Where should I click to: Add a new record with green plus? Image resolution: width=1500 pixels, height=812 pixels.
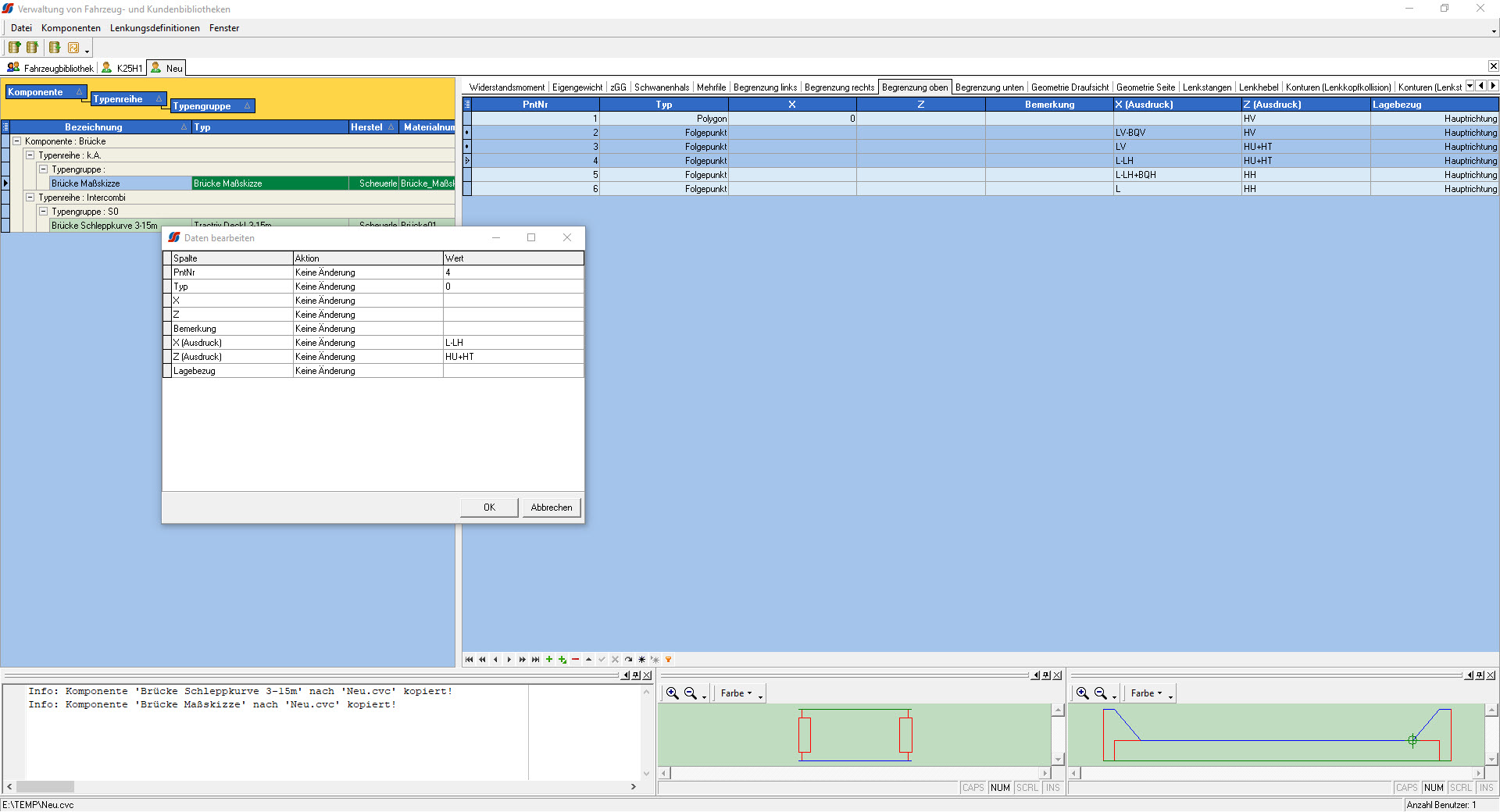(549, 660)
